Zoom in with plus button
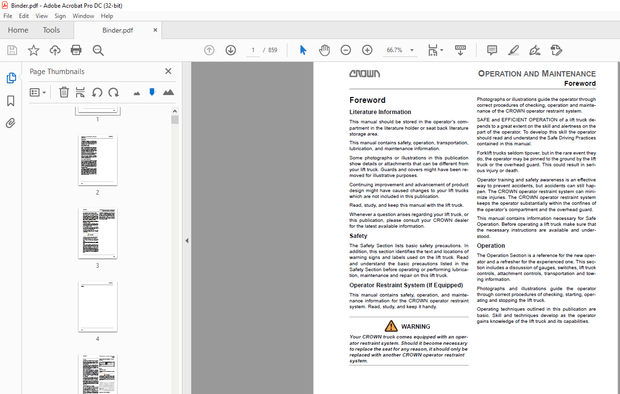 pyautogui.click(x=367, y=50)
